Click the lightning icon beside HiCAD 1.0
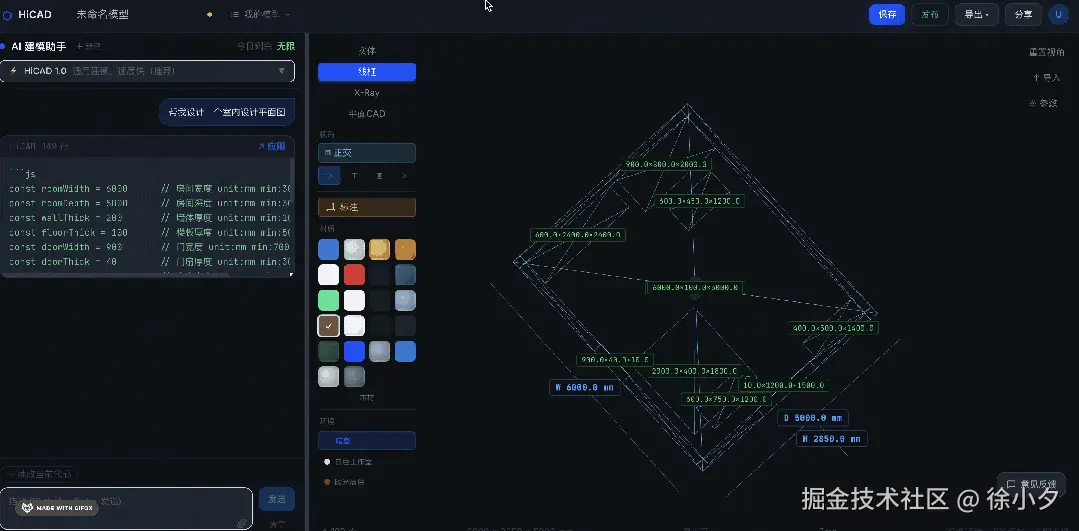Screen dimensions: 1079x531 [x=13, y=71]
